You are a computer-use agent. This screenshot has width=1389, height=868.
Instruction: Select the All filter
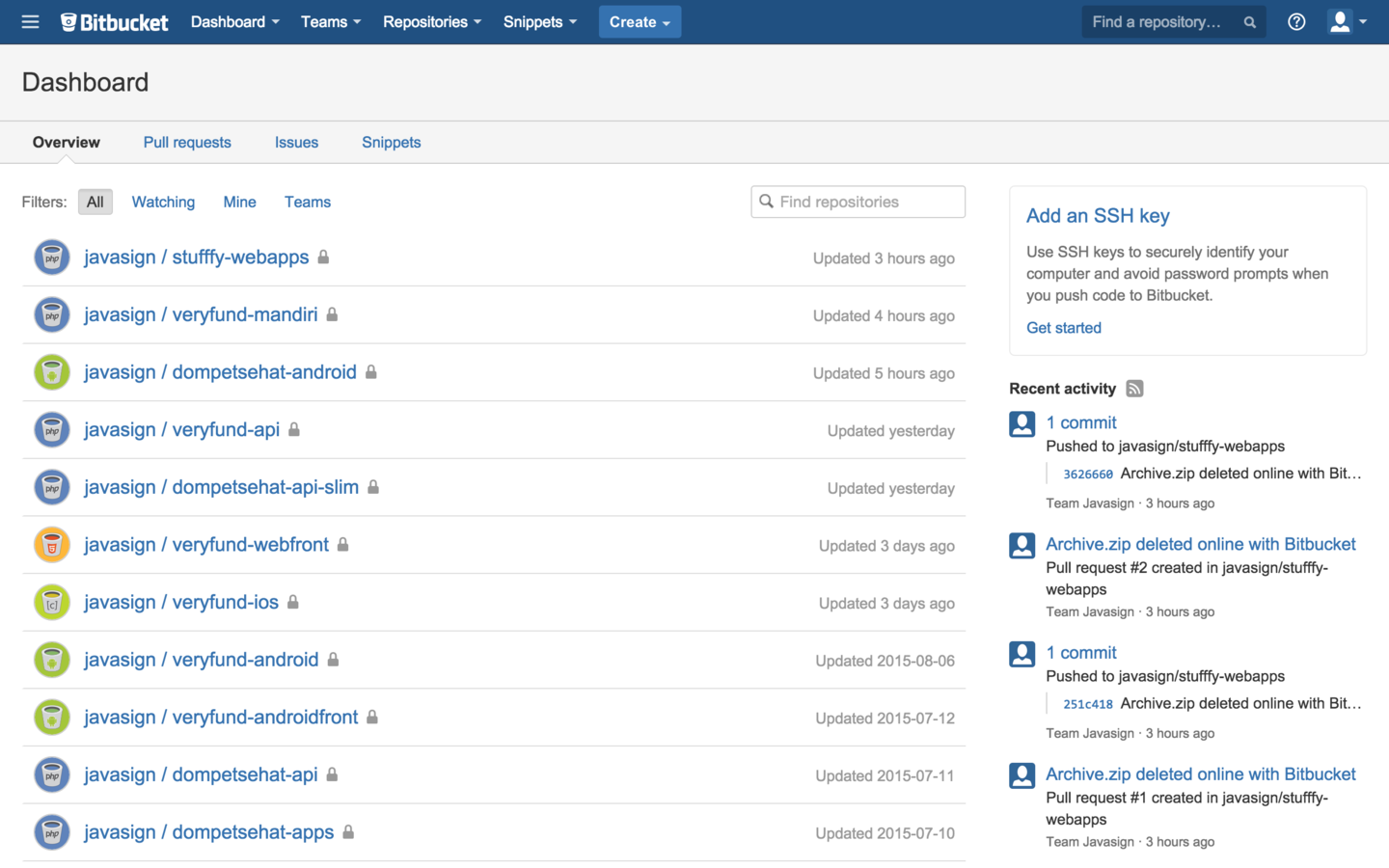point(95,202)
